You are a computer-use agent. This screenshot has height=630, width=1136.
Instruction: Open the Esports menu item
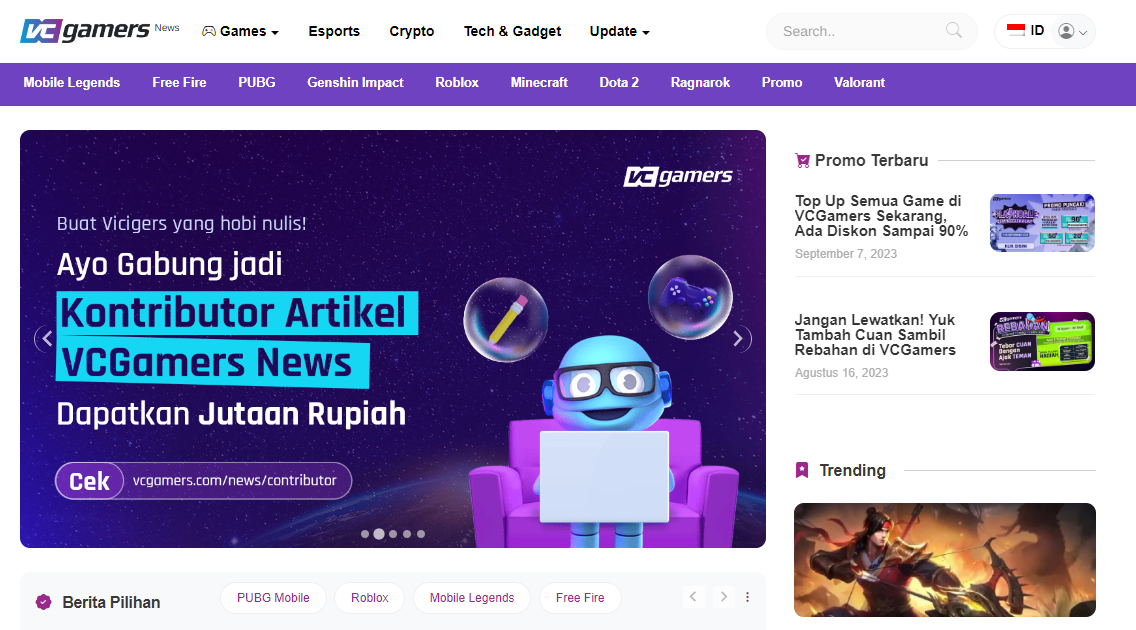(x=334, y=31)
